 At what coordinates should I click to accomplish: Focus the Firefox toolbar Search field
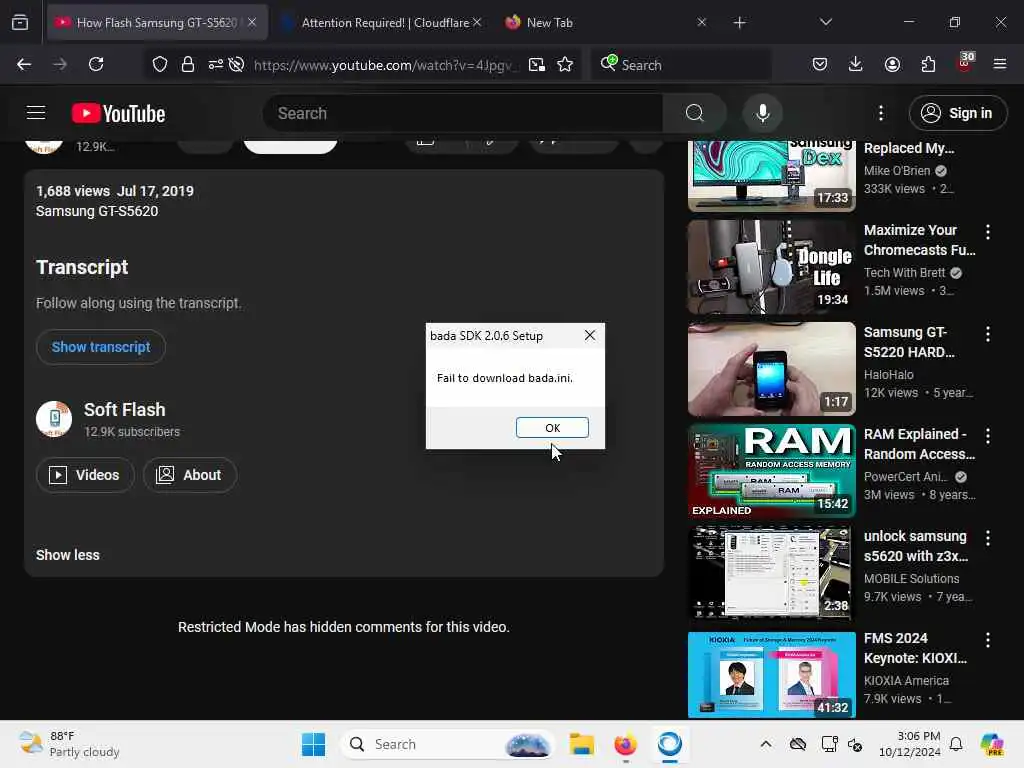(682, 65)
